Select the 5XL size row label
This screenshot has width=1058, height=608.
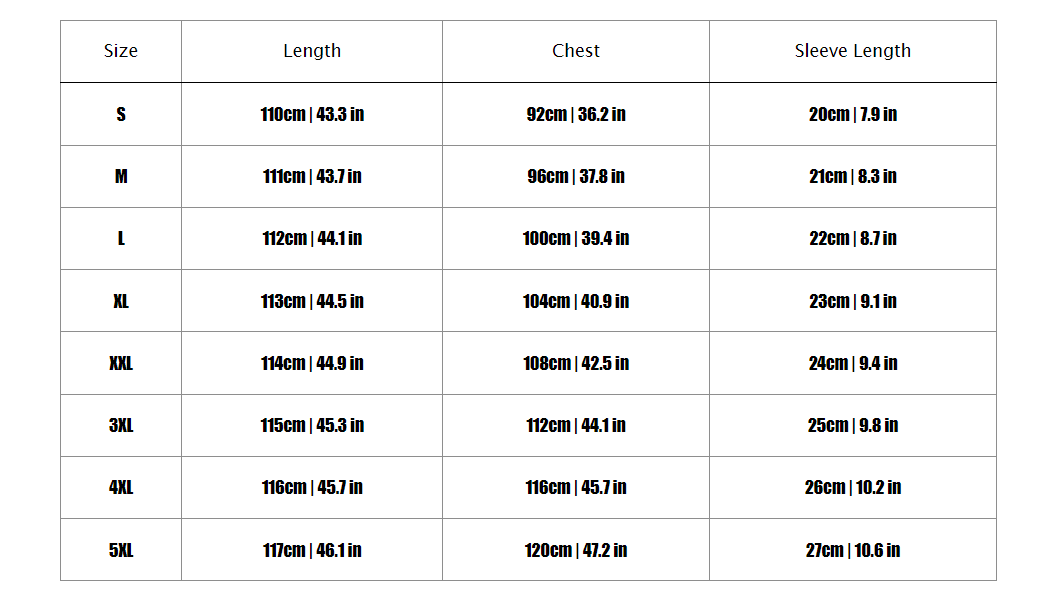point(121,550)
